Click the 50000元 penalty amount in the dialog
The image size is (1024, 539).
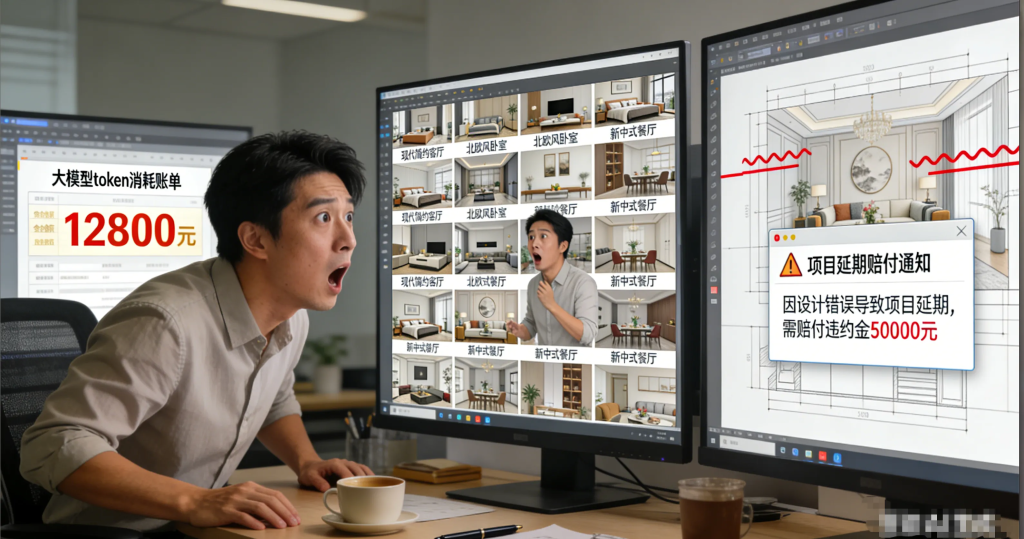[x=904, y=331]
